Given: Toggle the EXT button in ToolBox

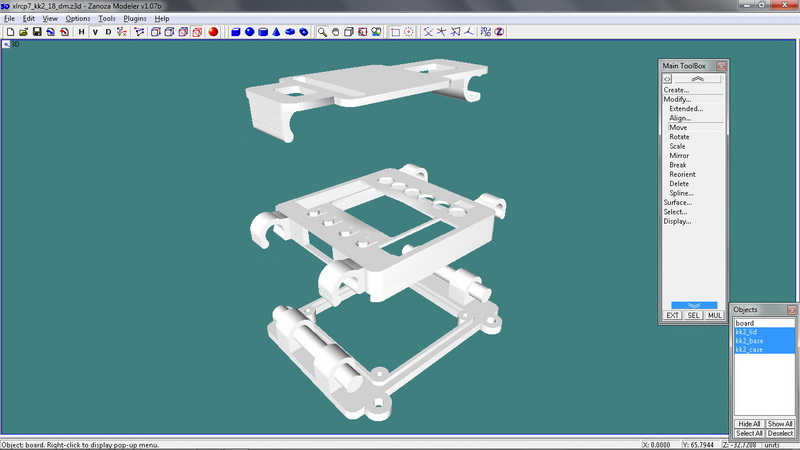Looking at the screenshot, I should click(672, 315).
